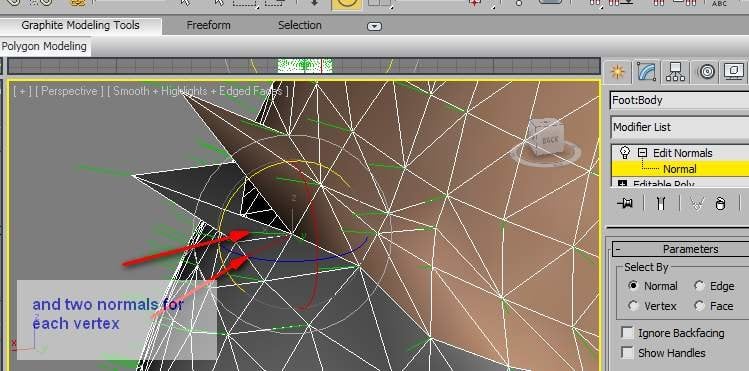Image resolution: width=749 pixels, height=371 pixels.
Task: Enable Ignore Backfacing checkbox
Action: pyautogui.click(x=627, y=333)
